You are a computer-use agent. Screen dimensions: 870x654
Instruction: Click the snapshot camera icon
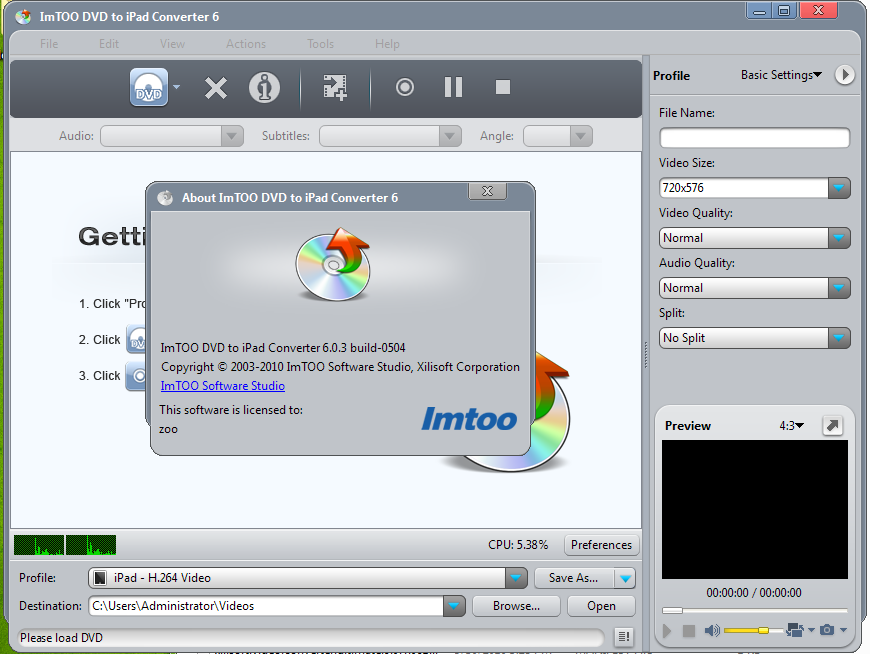click(x=827, y=630)
